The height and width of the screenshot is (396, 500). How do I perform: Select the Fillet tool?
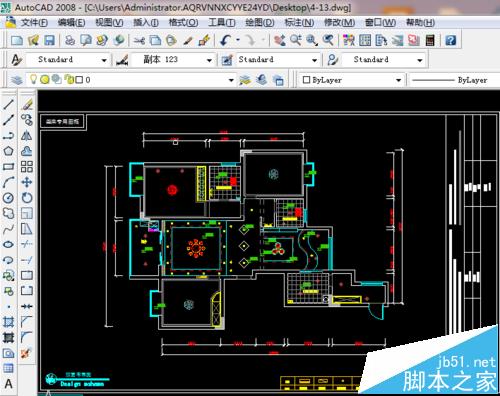[27, 337]
